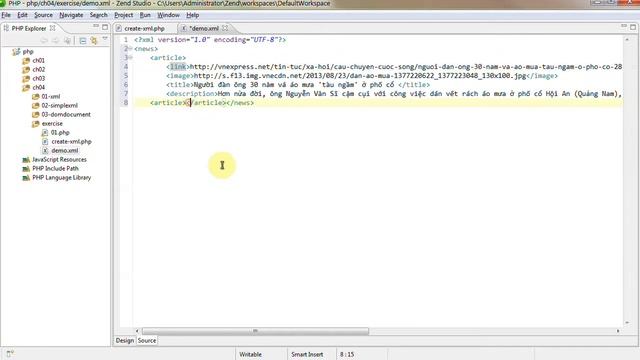Click the exercise folder icon
Viewport: 640px width, 360px height.
tap(36, 123)
